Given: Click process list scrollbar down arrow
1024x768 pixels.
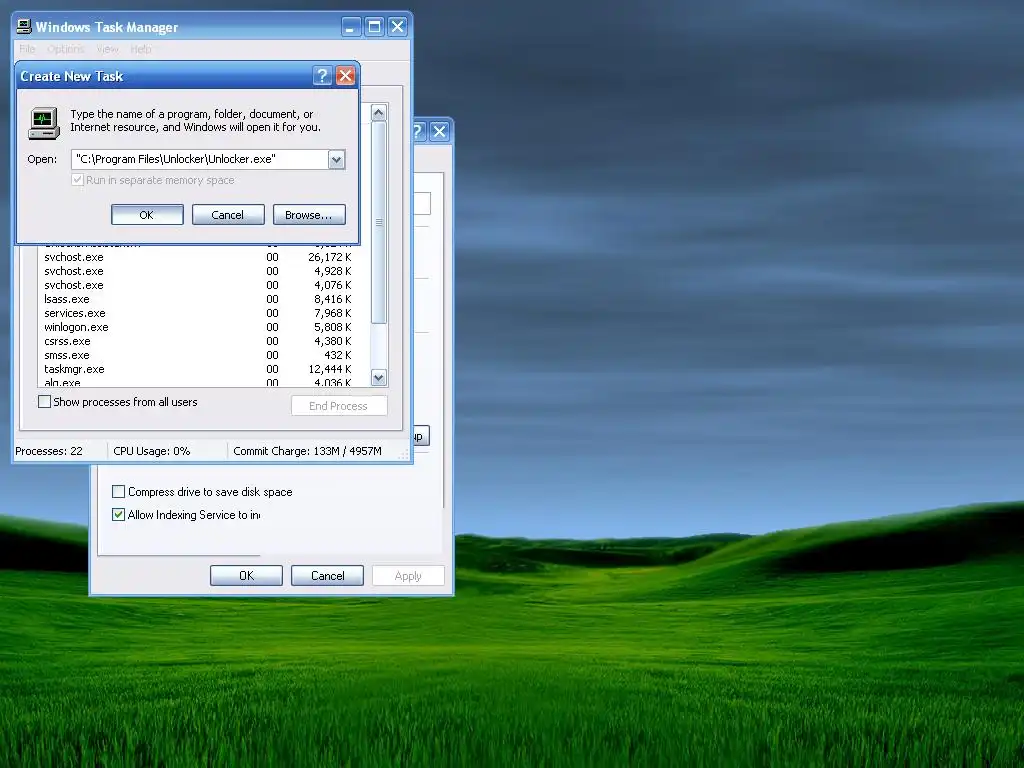Looking at the screenshot, I should coord(379,377).
